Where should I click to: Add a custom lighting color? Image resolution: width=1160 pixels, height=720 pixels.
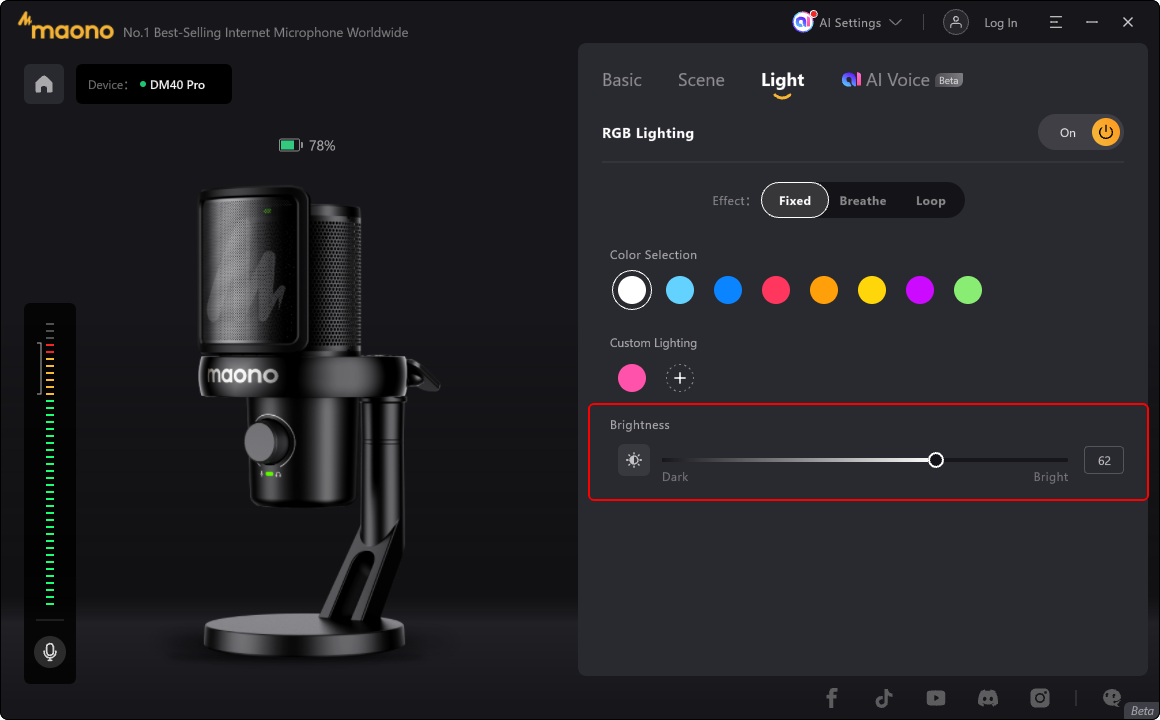coord(680,378)
